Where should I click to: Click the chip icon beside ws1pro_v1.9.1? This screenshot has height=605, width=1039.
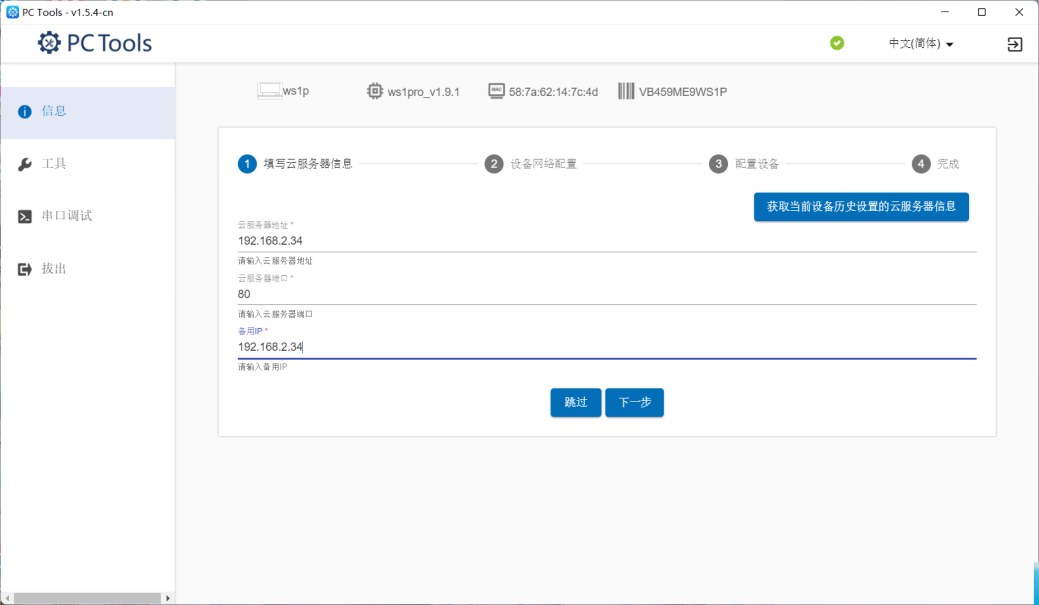click(x=374, y=91)
